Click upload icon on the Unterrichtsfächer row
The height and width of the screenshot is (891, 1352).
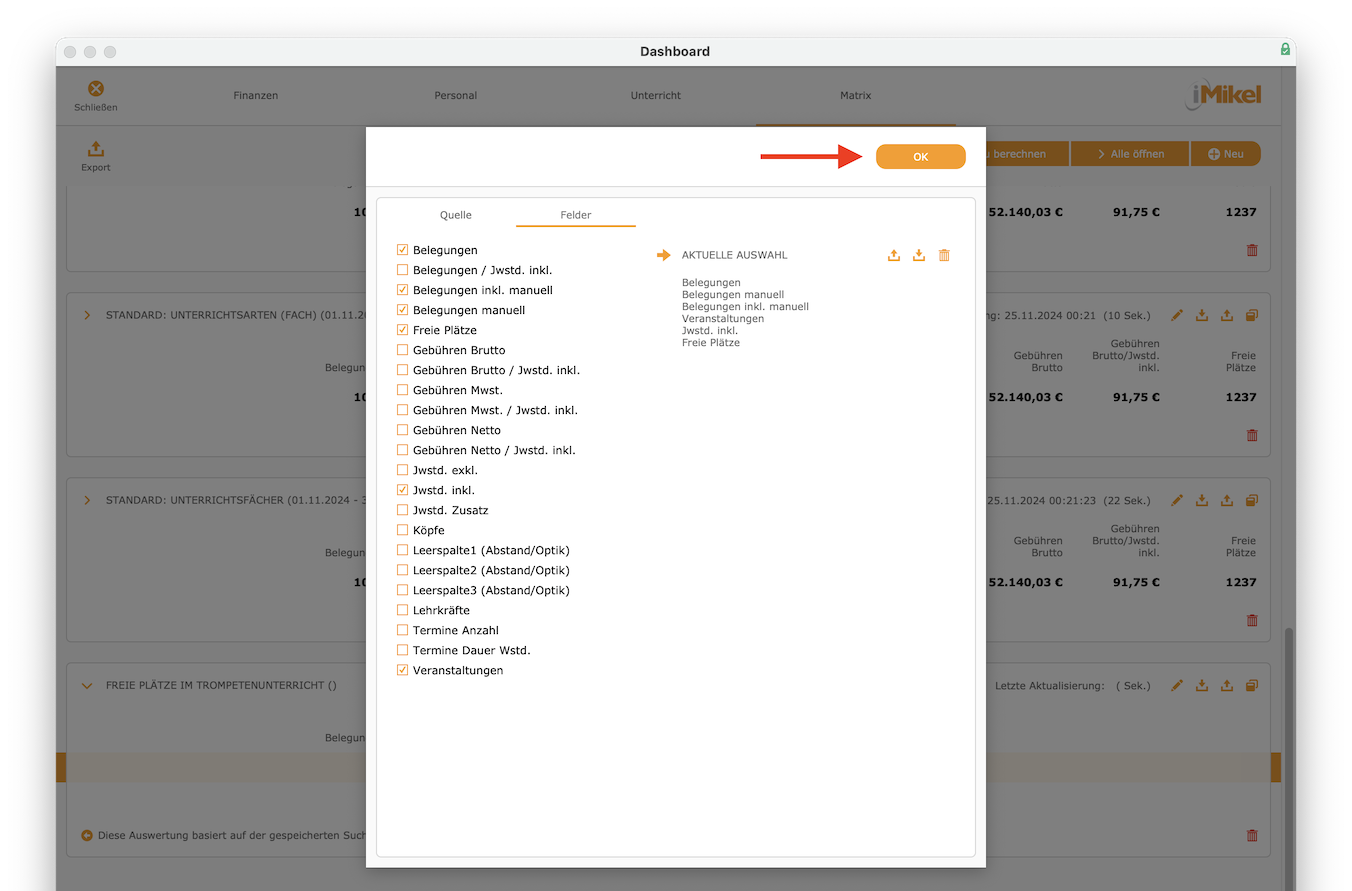[x=1227, y=500]
